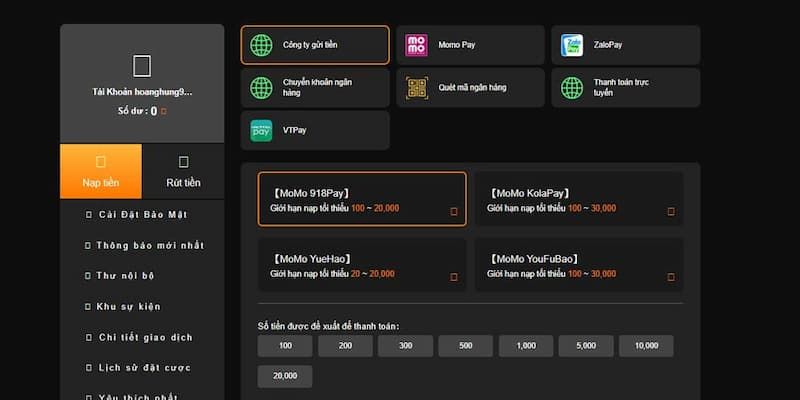800x400 pixels.
Task: Click the QR code bank scan icon
Action: (416, 88)
